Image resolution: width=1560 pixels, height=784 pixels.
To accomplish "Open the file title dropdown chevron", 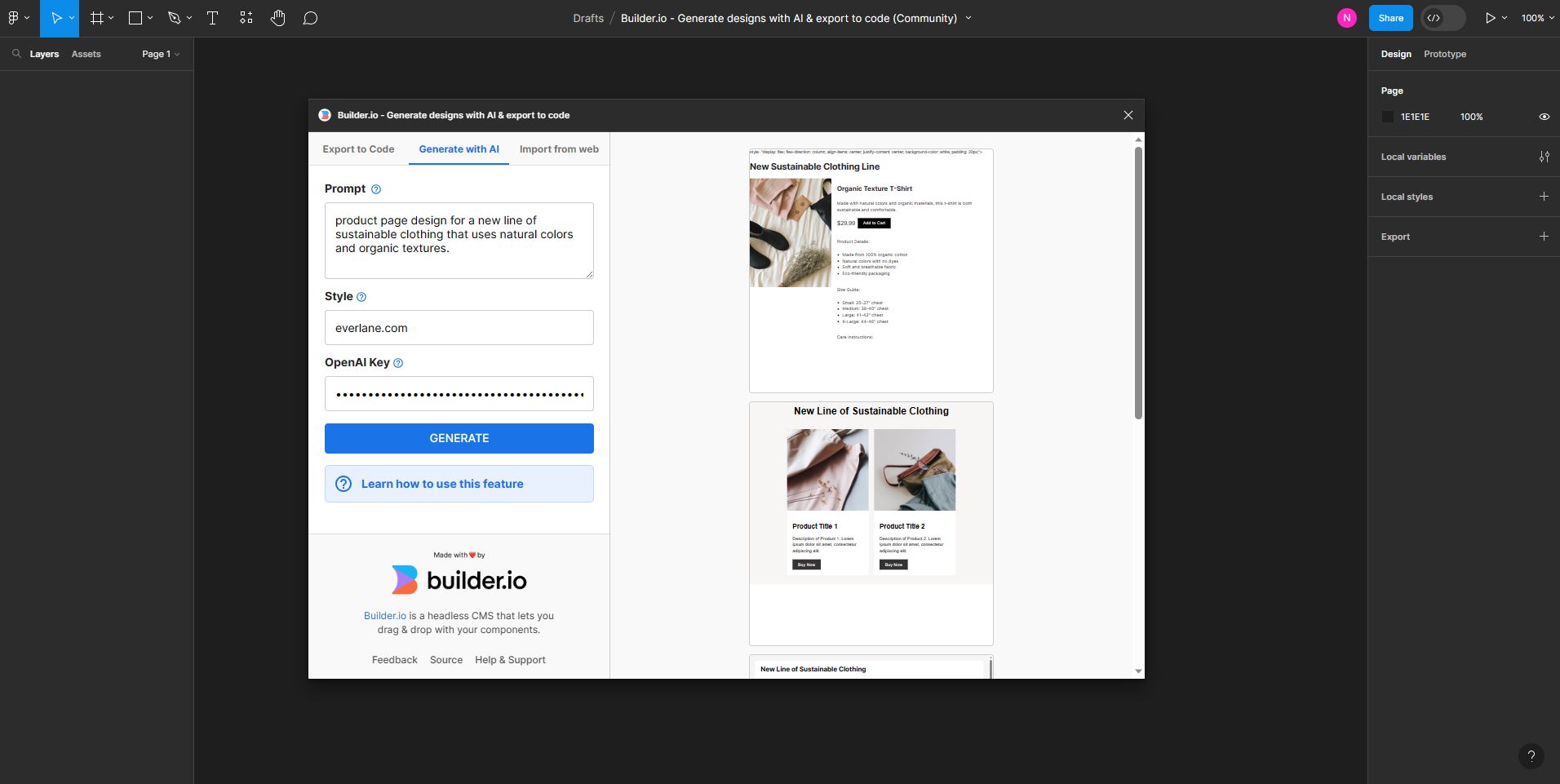I will 968,18.
